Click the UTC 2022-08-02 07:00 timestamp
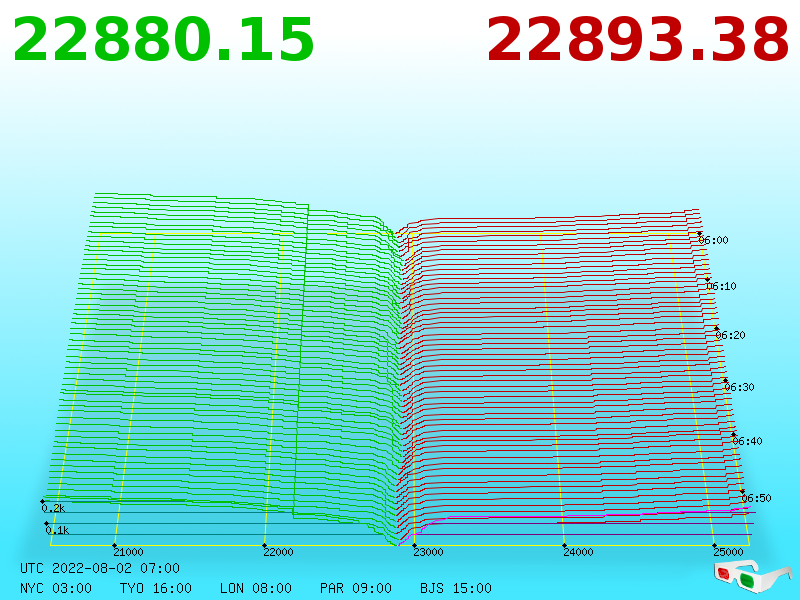This screenshot has height=600, width=800. [x=100, y=568]
